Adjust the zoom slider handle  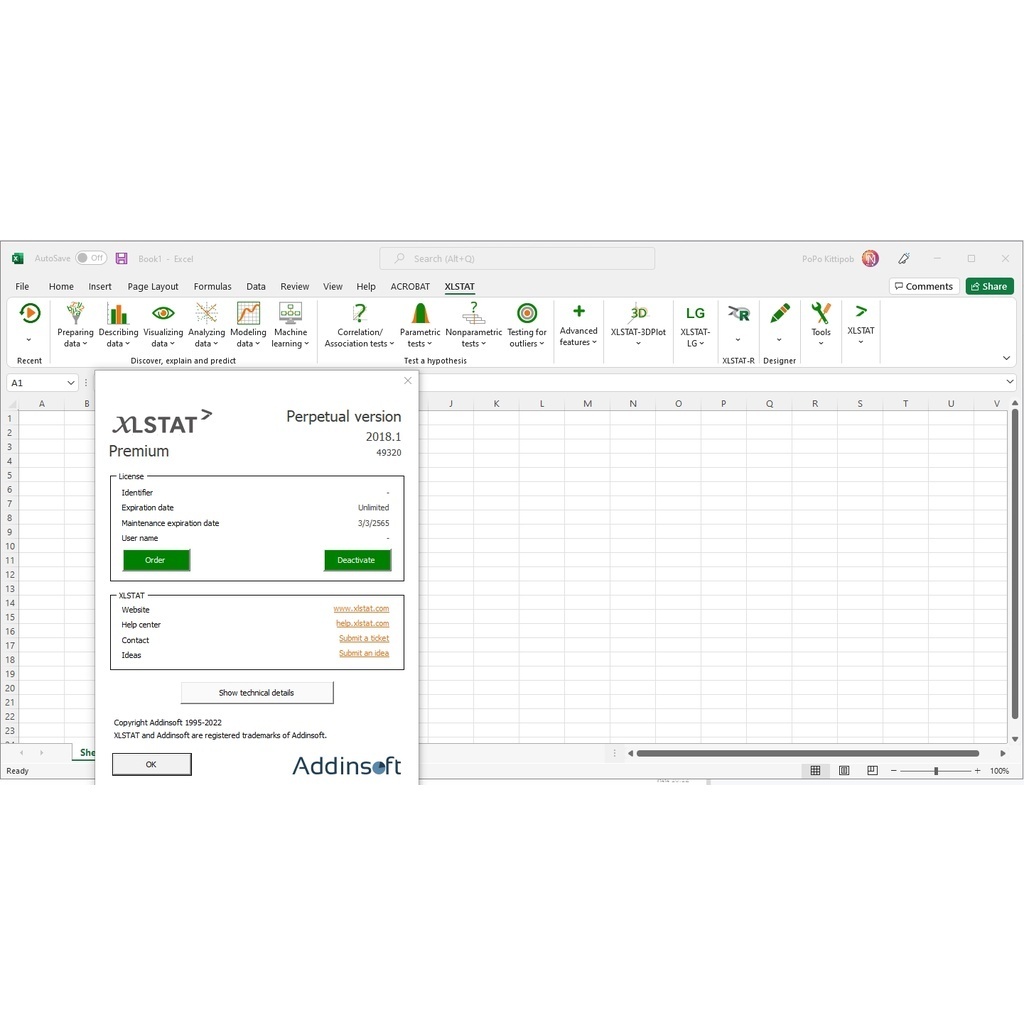pyautogui.click(x=936, y=771)
